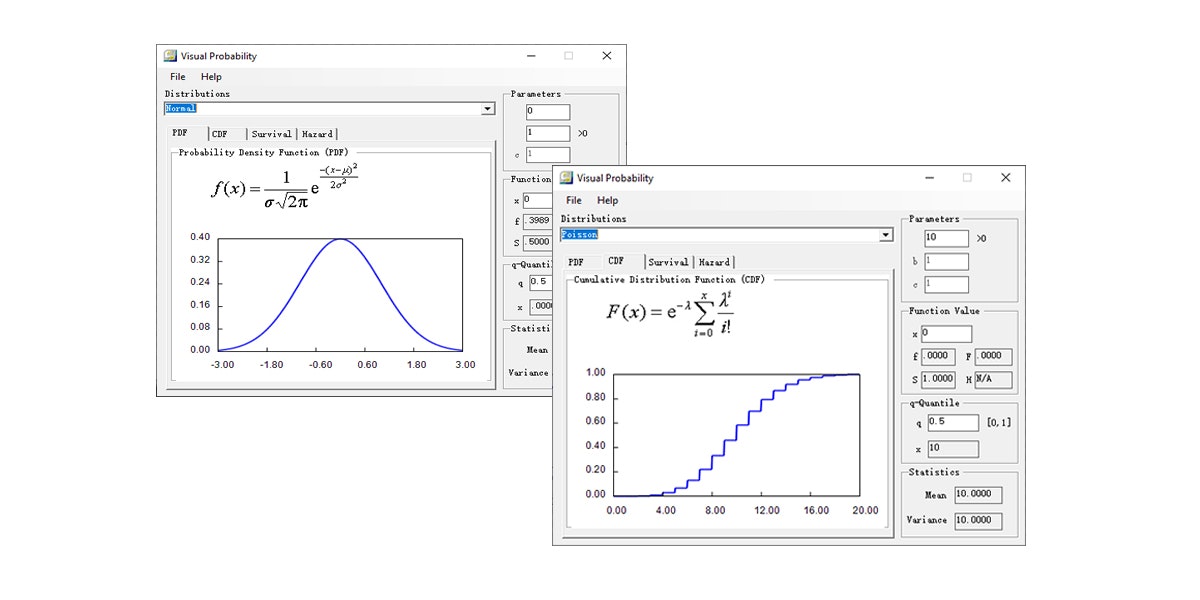Open the Distributions dropdown in Poisson window
1200x600 pixels.
point(884,234)
